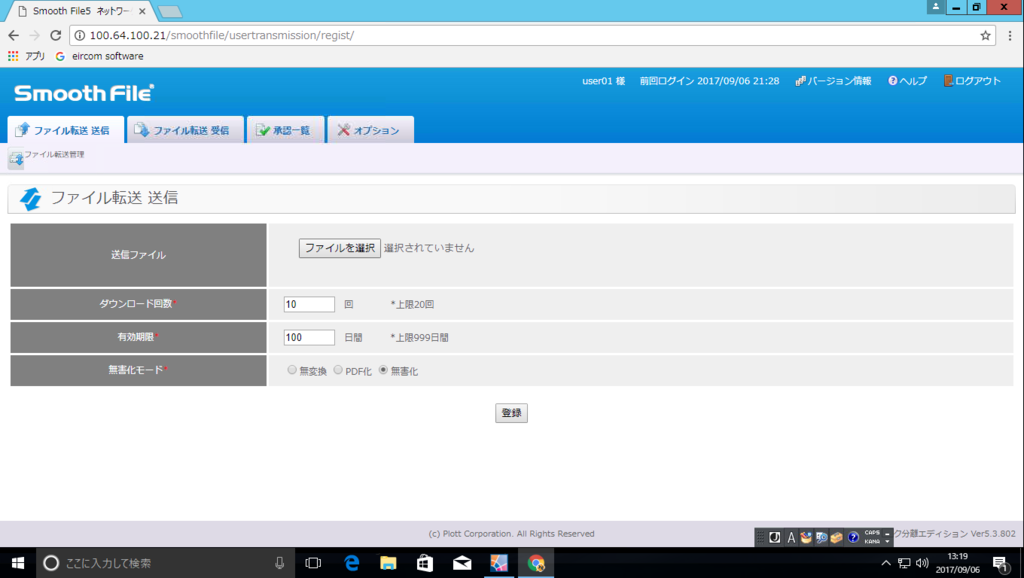Open the IME options dropdown arrow
1024x578 pixels.
coord(886,541)
